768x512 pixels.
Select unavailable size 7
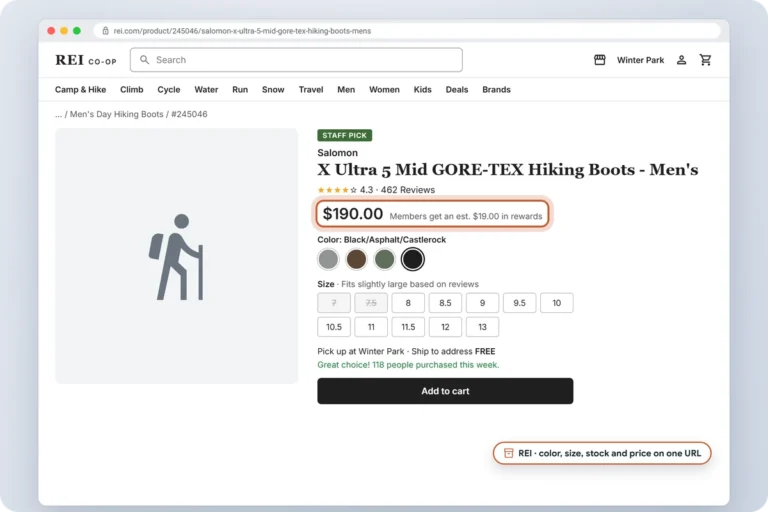(334, 303)
